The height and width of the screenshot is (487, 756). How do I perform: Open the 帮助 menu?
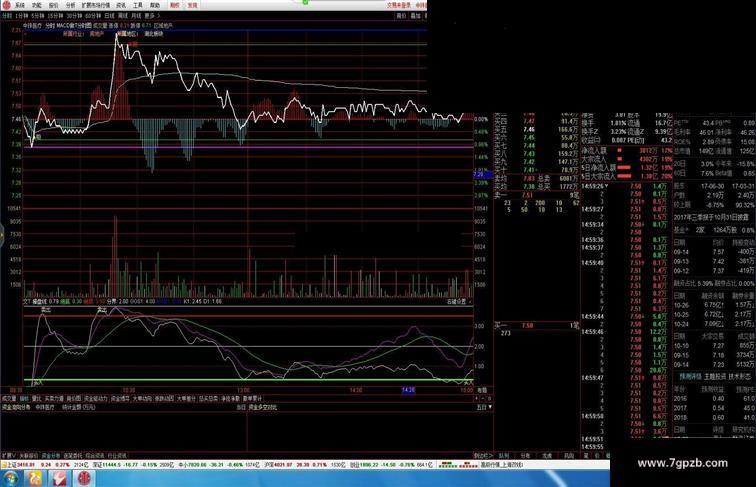click(x=155, y=5)
